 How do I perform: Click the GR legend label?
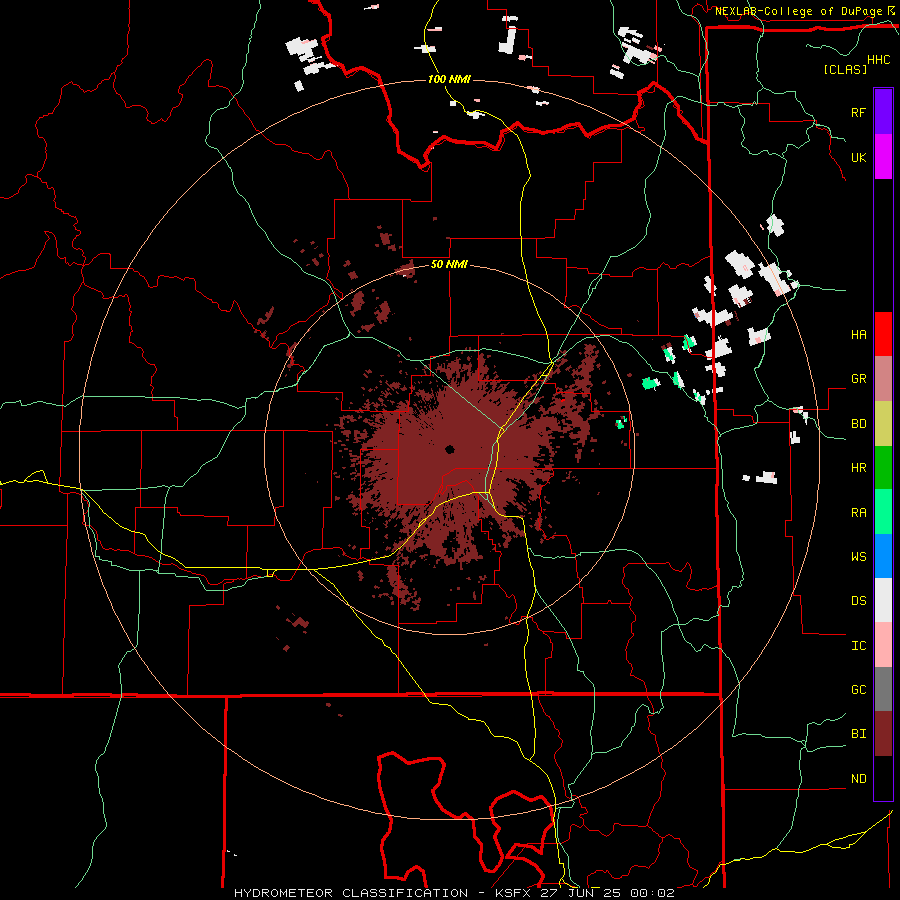pos(859,379)
